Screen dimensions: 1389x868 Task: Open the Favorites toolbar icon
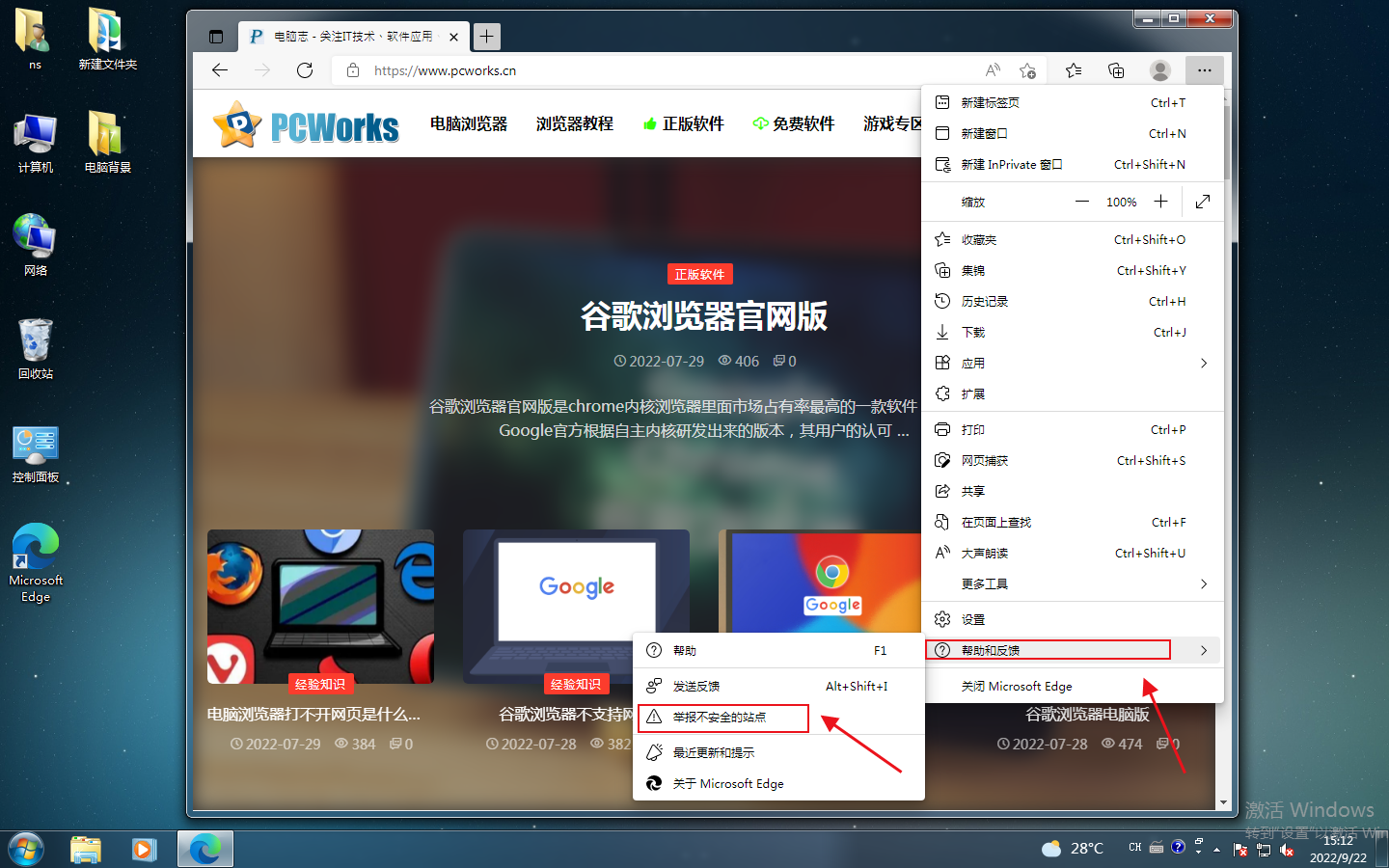coord(1074,70)
